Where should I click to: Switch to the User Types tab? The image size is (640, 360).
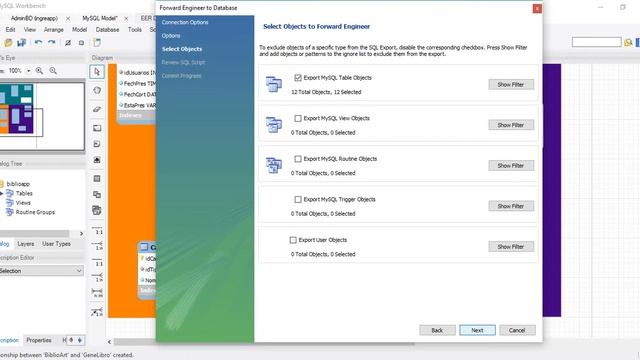(56, 244)
